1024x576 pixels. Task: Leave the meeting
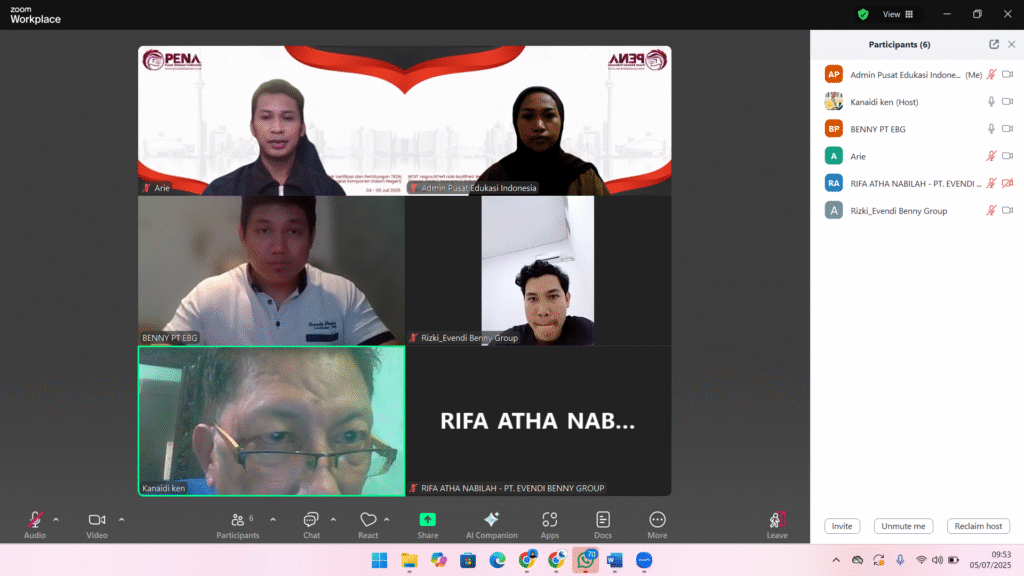coord(777,524)
